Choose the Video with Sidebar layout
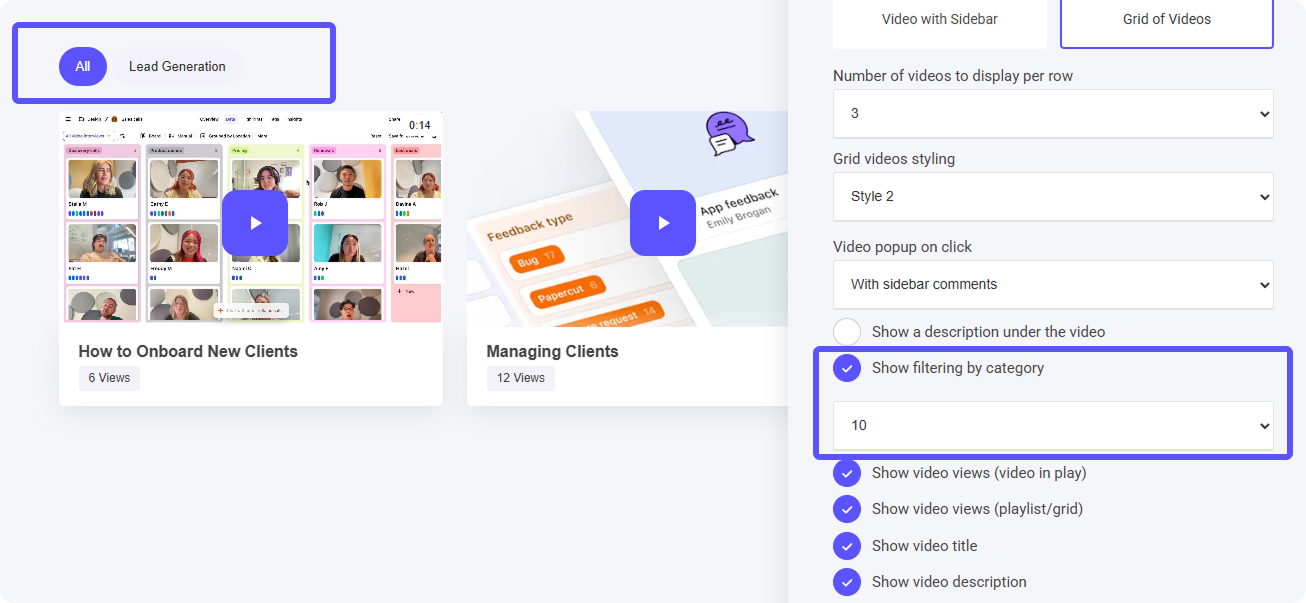This screenshot has width=1306, height=603. [939, 20]
